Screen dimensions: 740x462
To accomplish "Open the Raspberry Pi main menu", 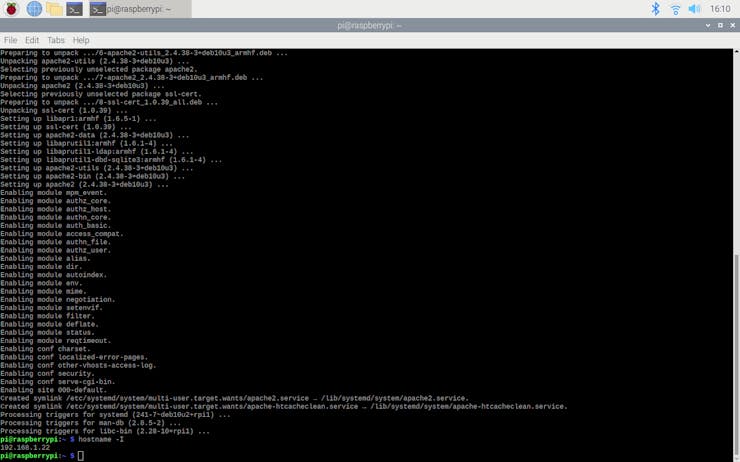I will click(x=11, y=8).
